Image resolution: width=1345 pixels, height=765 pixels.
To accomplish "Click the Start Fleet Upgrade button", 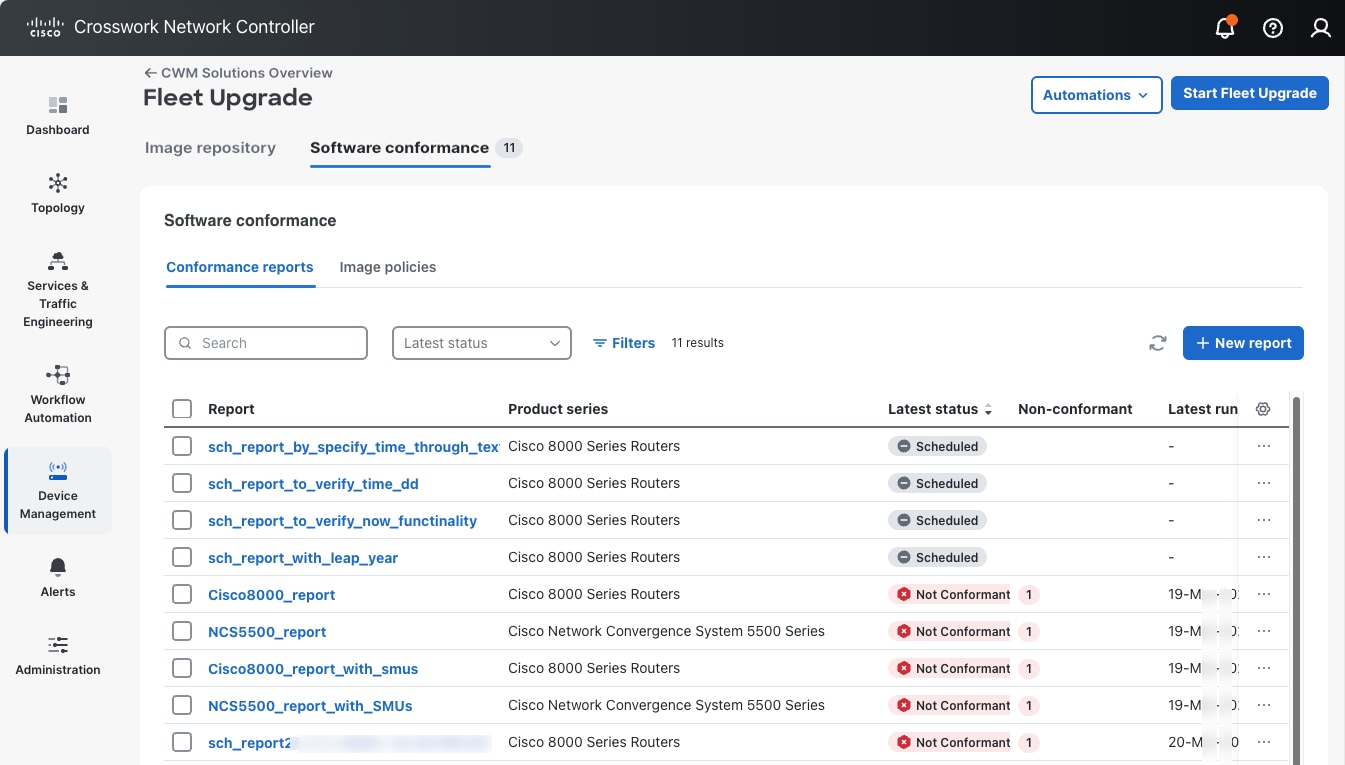I will pyautogui.click(x=1249, y=93).
